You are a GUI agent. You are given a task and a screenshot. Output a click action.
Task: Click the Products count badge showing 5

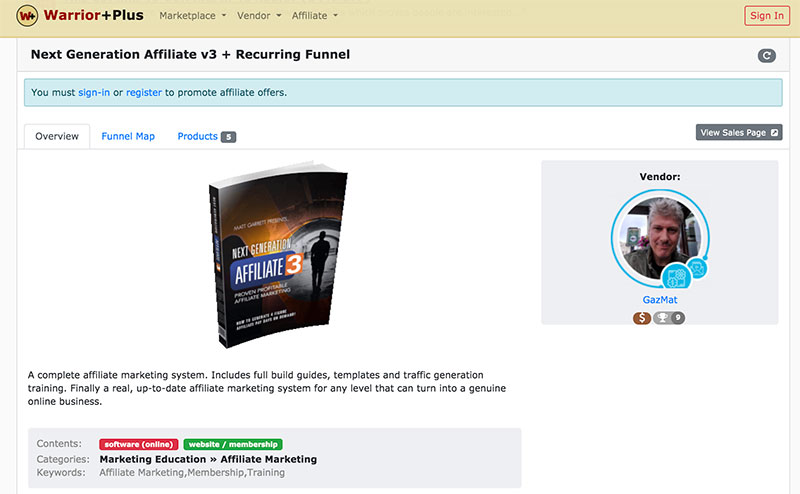tap(229, 137)
